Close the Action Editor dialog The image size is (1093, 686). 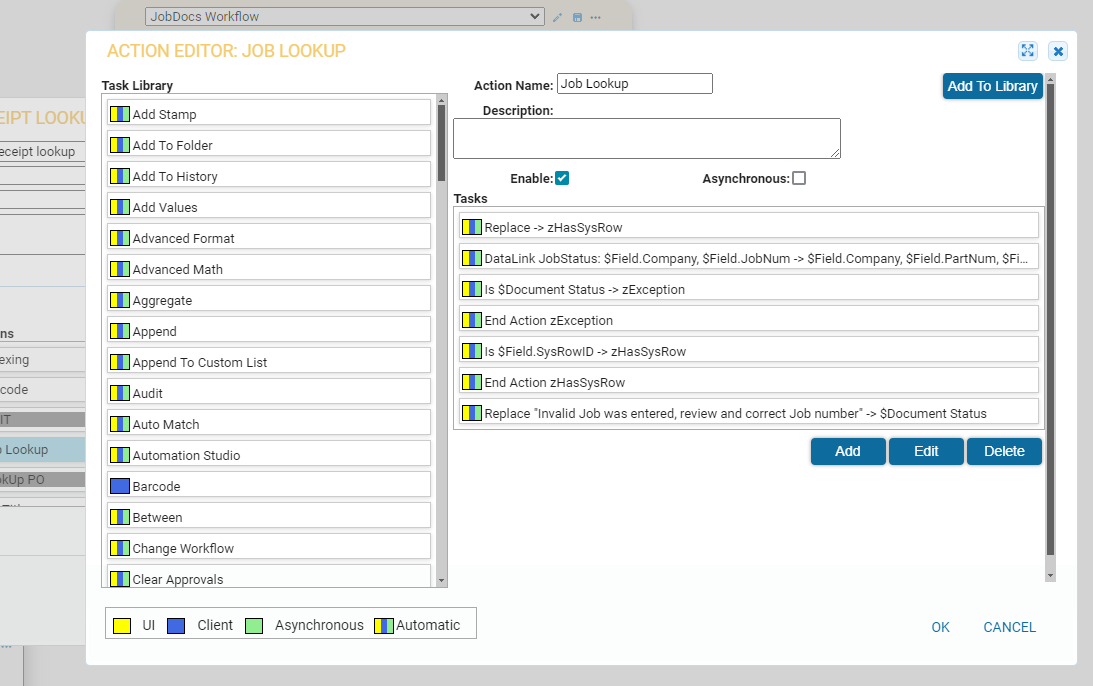pos(1058,51)
